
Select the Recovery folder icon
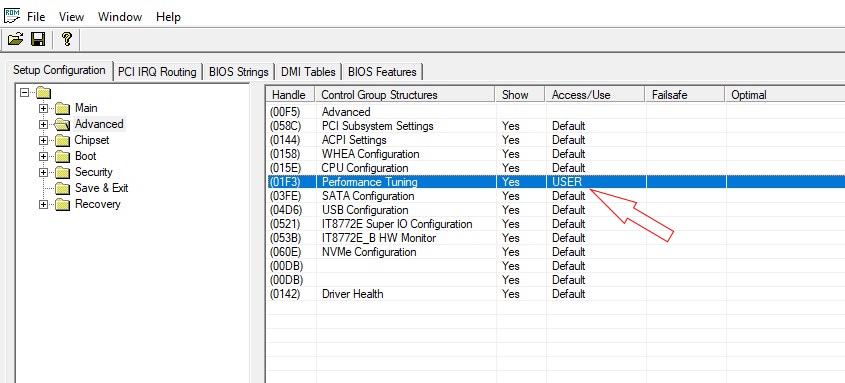[x=63, y=205]
